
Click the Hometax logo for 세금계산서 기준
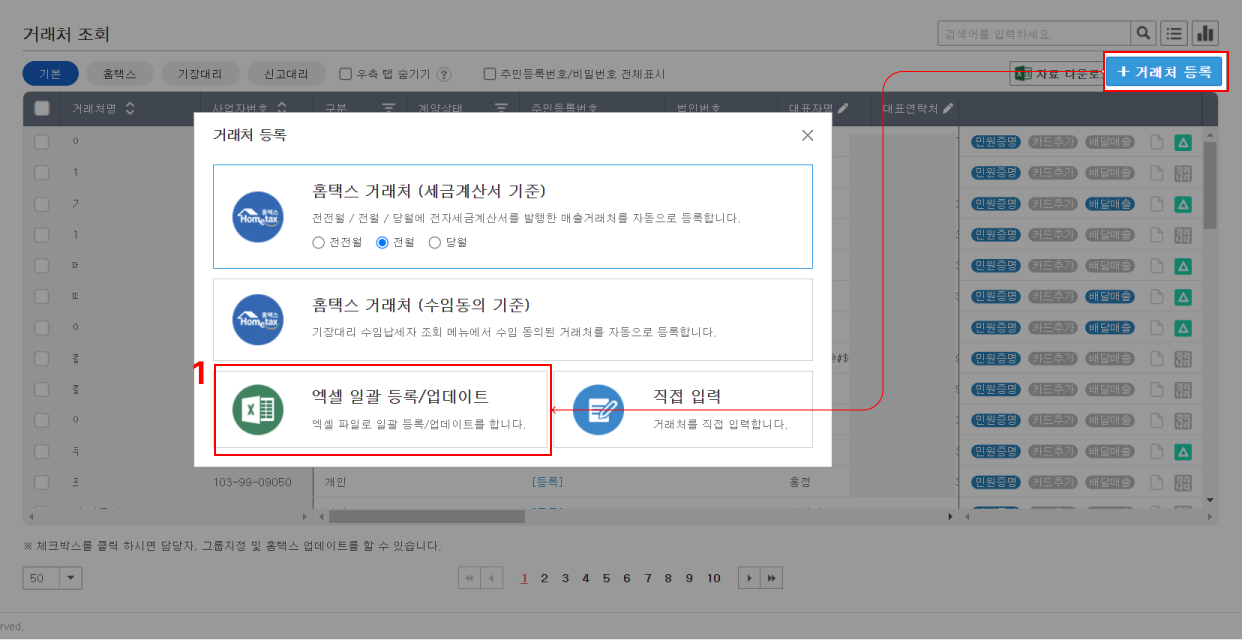coord(258,216)
